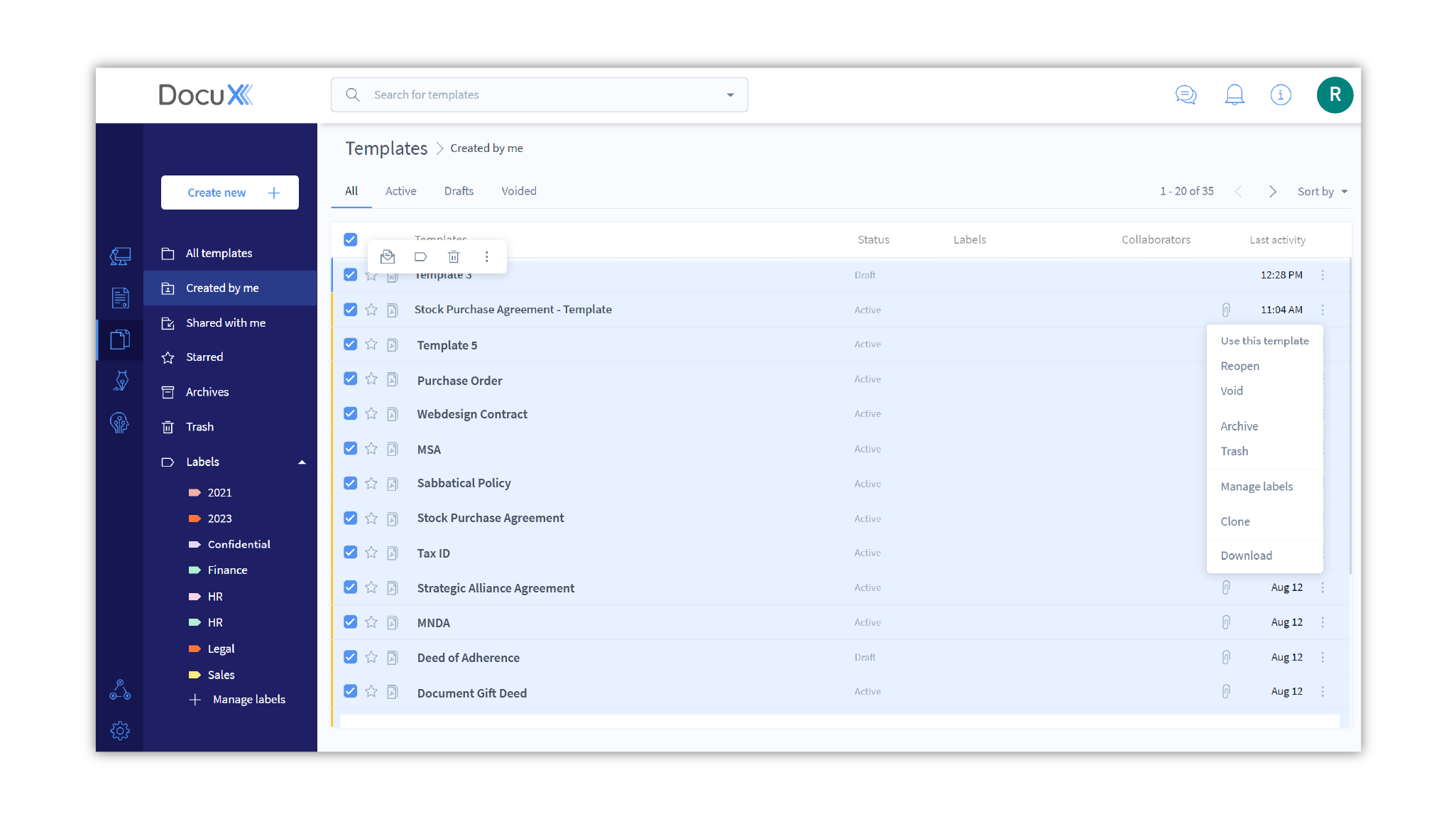The height and width of the screenshot is (819, 1456).
Task: Click the bulk label icon in selection toolbar
Action: point(421,256)
